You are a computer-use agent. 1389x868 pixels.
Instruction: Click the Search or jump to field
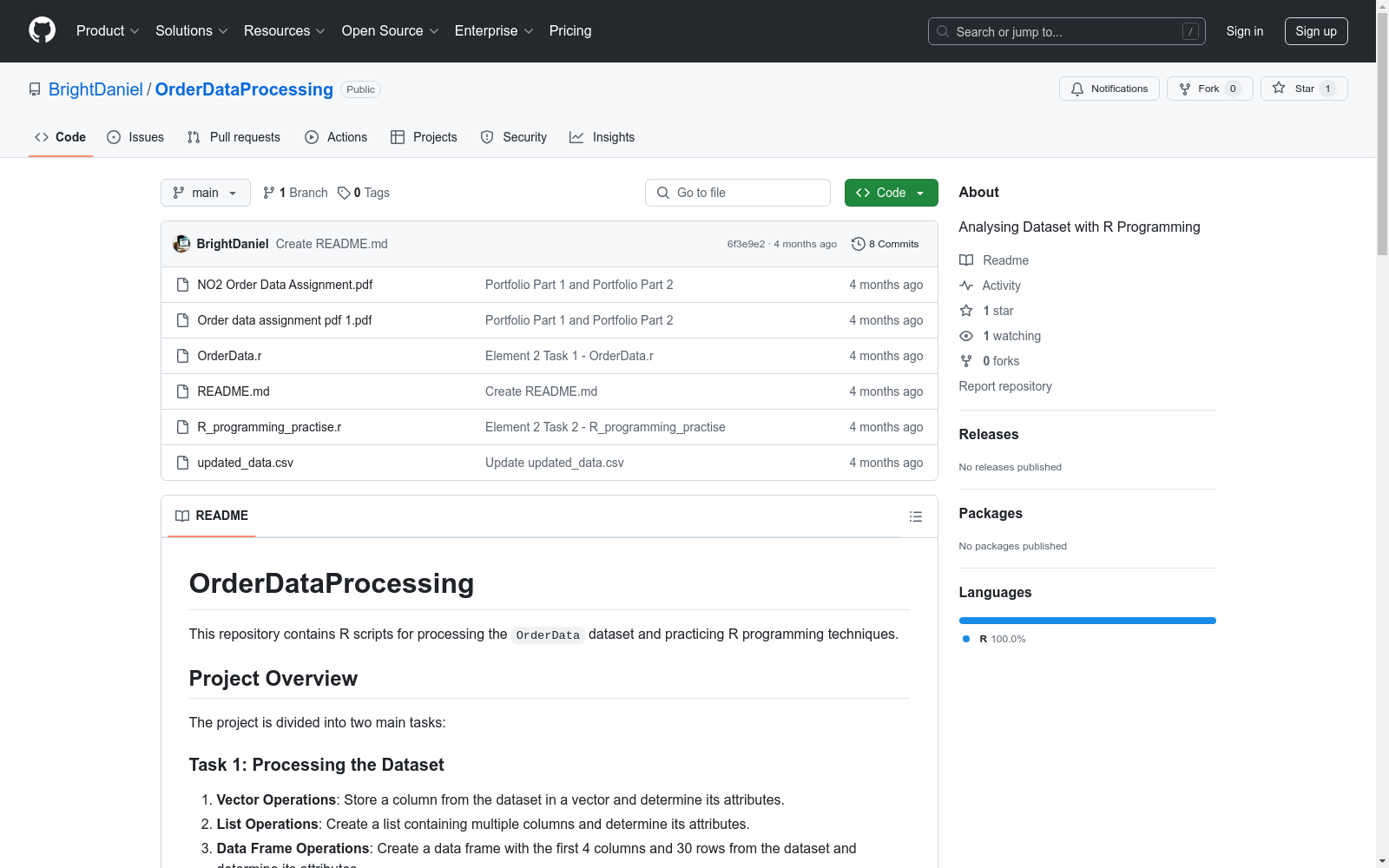[x=1067, y=31]
